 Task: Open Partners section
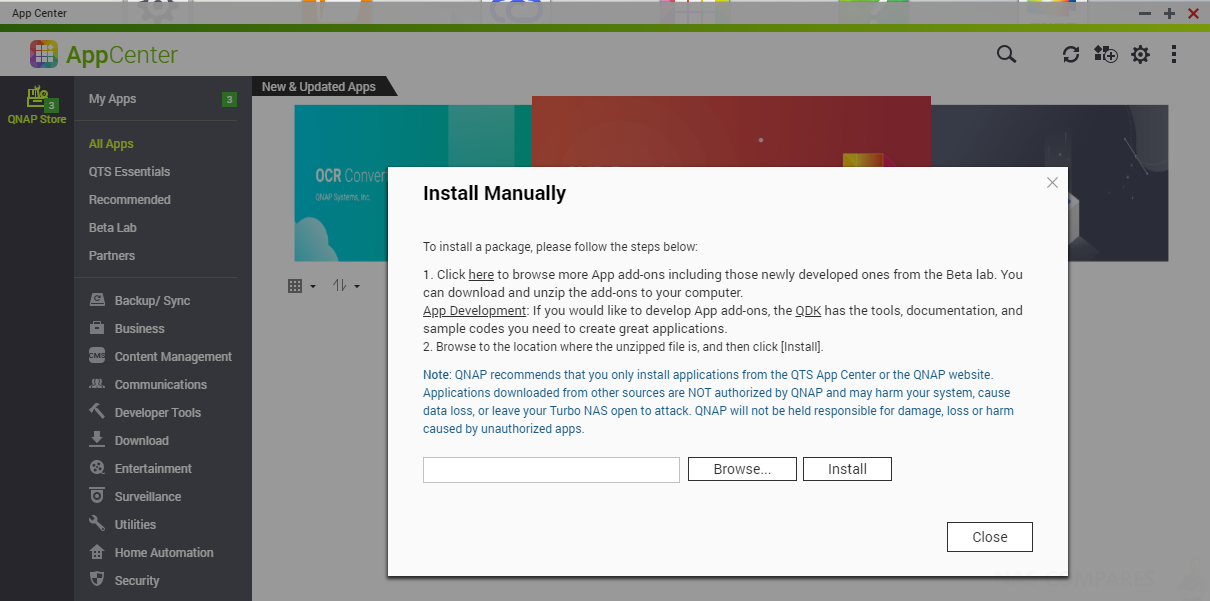111,256
